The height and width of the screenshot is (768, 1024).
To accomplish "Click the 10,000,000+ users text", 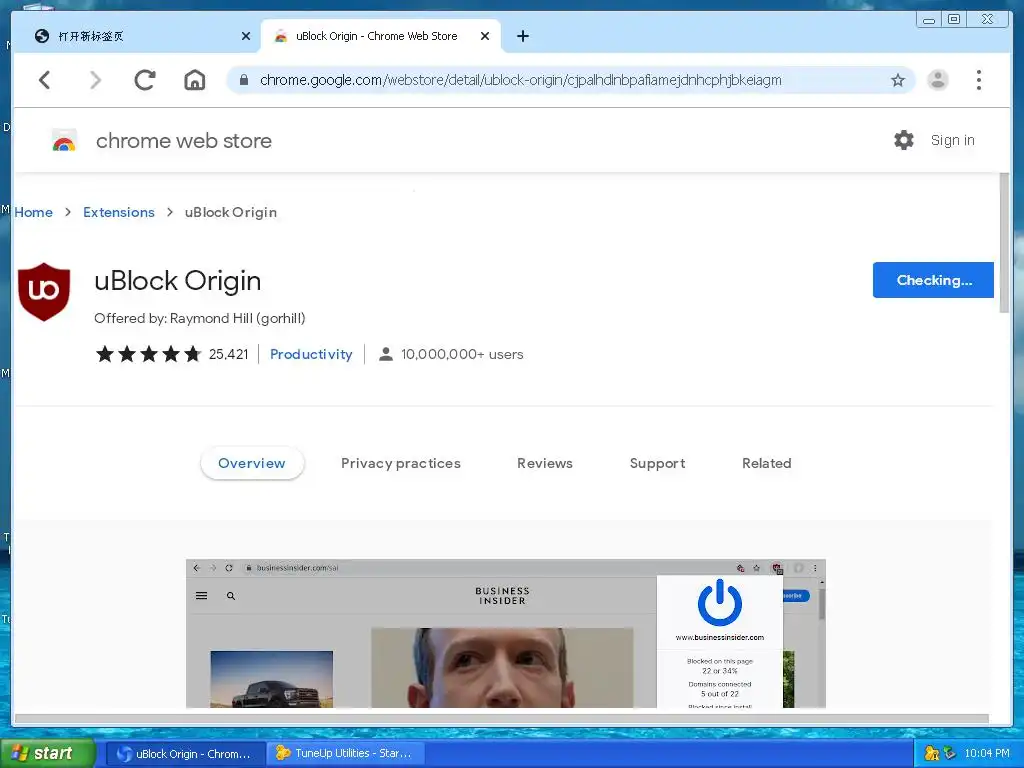I will (462, 354).
